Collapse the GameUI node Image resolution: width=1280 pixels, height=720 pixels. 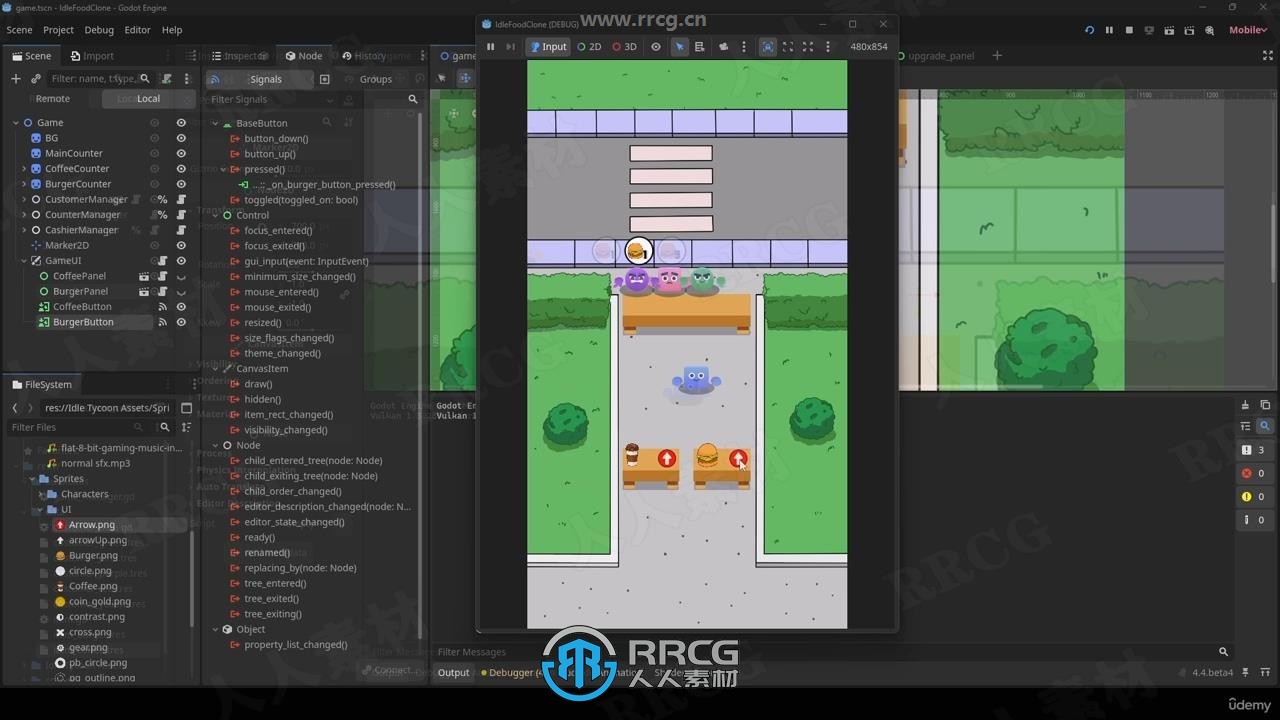pyautogui.click(x=24, y=261)
